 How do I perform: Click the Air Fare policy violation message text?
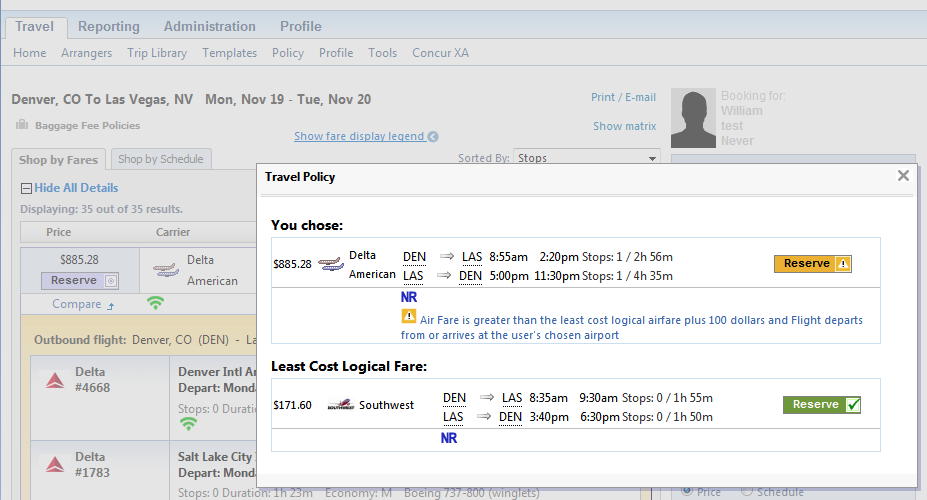631,327
